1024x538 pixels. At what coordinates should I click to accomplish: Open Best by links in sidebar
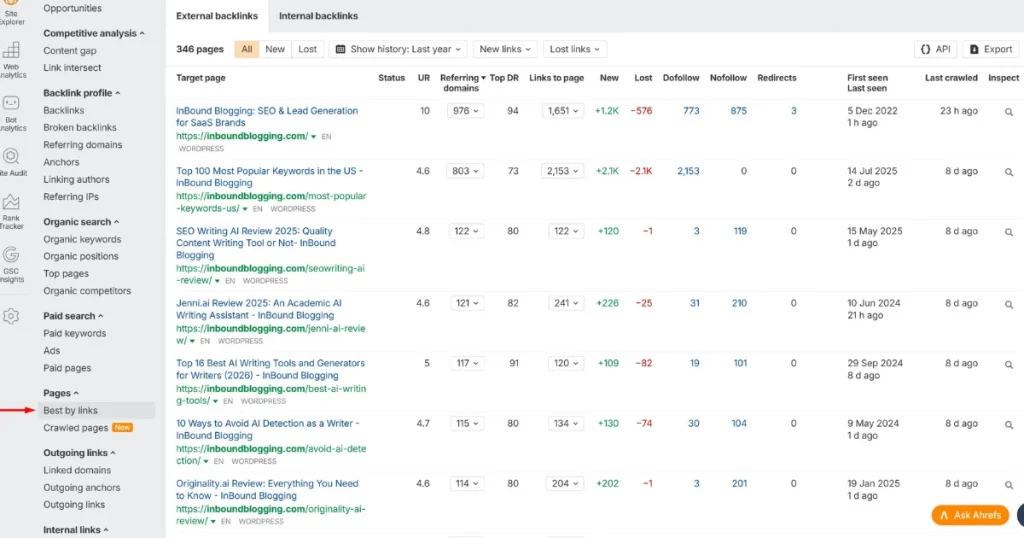(71, 411)
